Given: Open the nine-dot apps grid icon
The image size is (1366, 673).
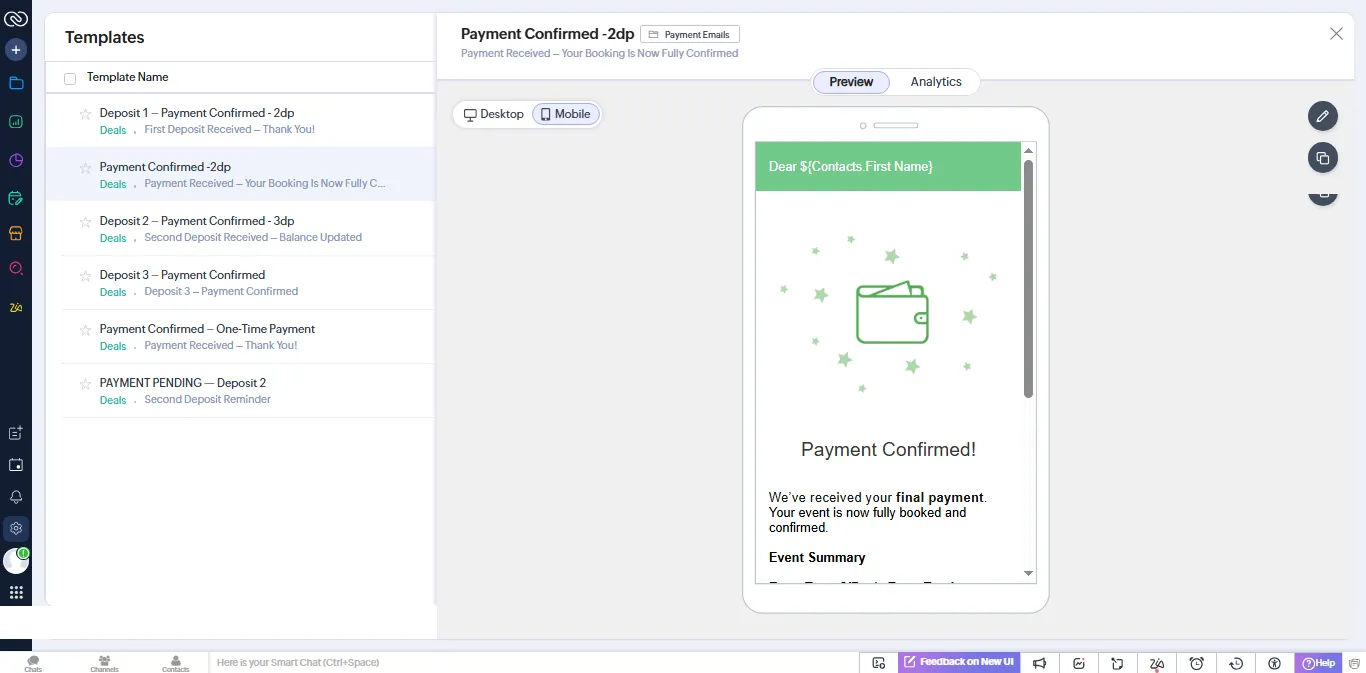Looking at the screenshot, I should coord(16,593).
